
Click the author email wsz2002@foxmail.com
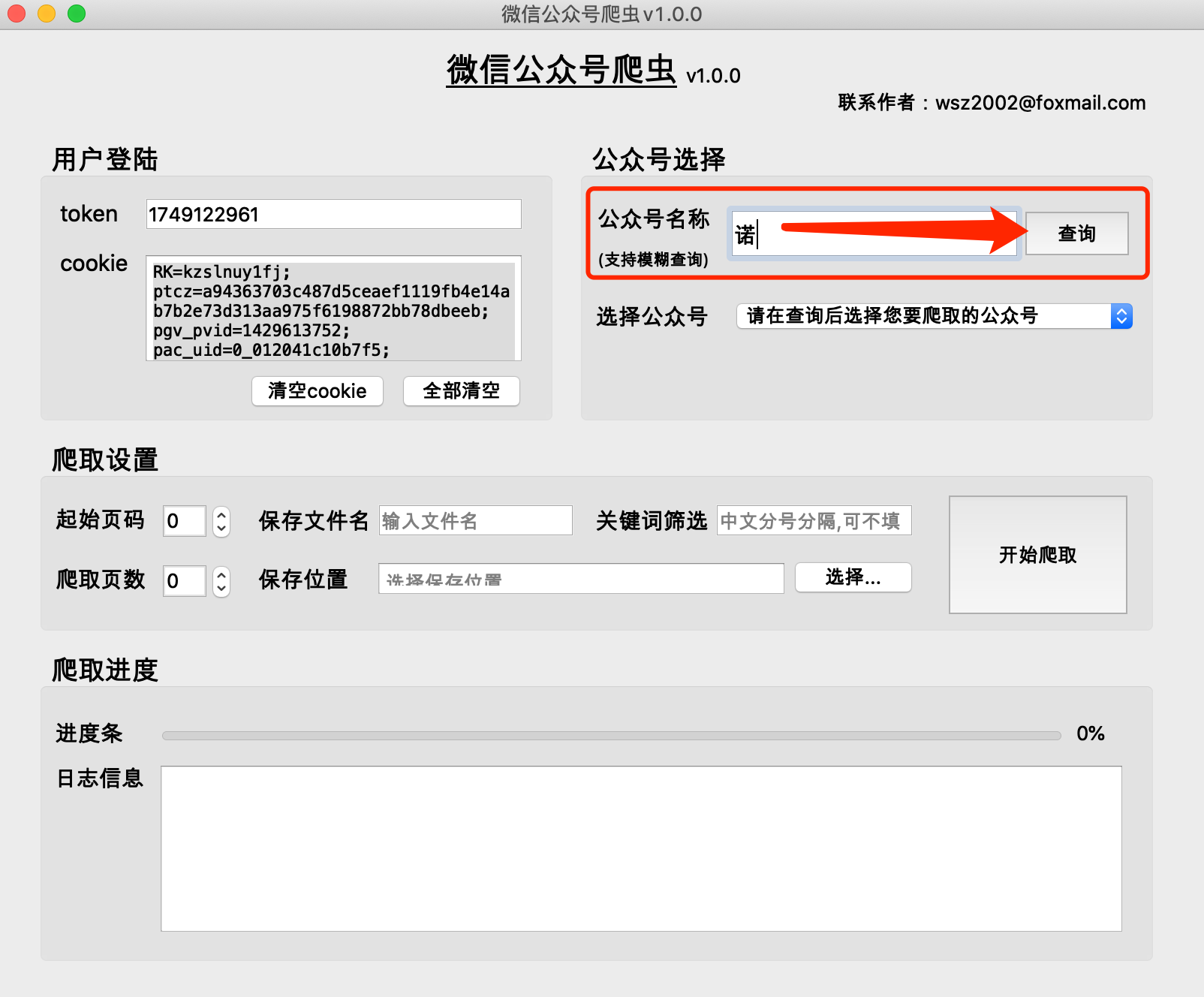tap(1040, 103)
